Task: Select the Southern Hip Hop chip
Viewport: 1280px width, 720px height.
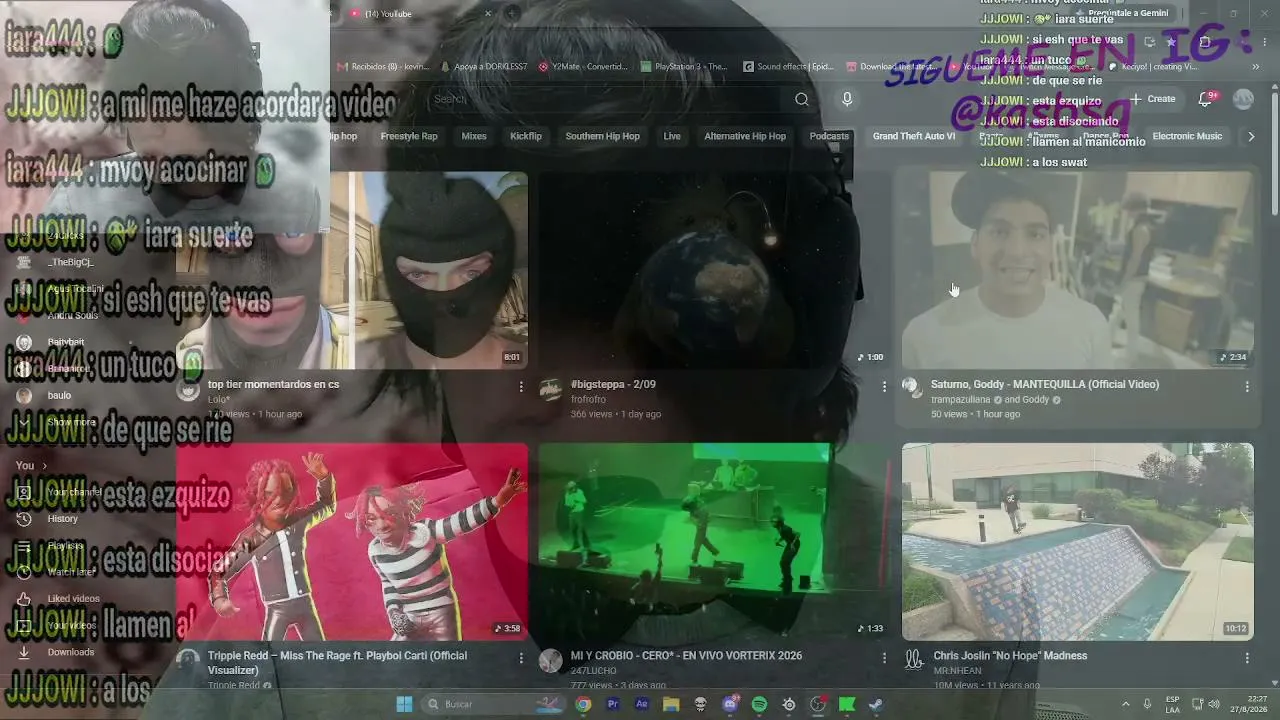Action: (x=602, y=136)
